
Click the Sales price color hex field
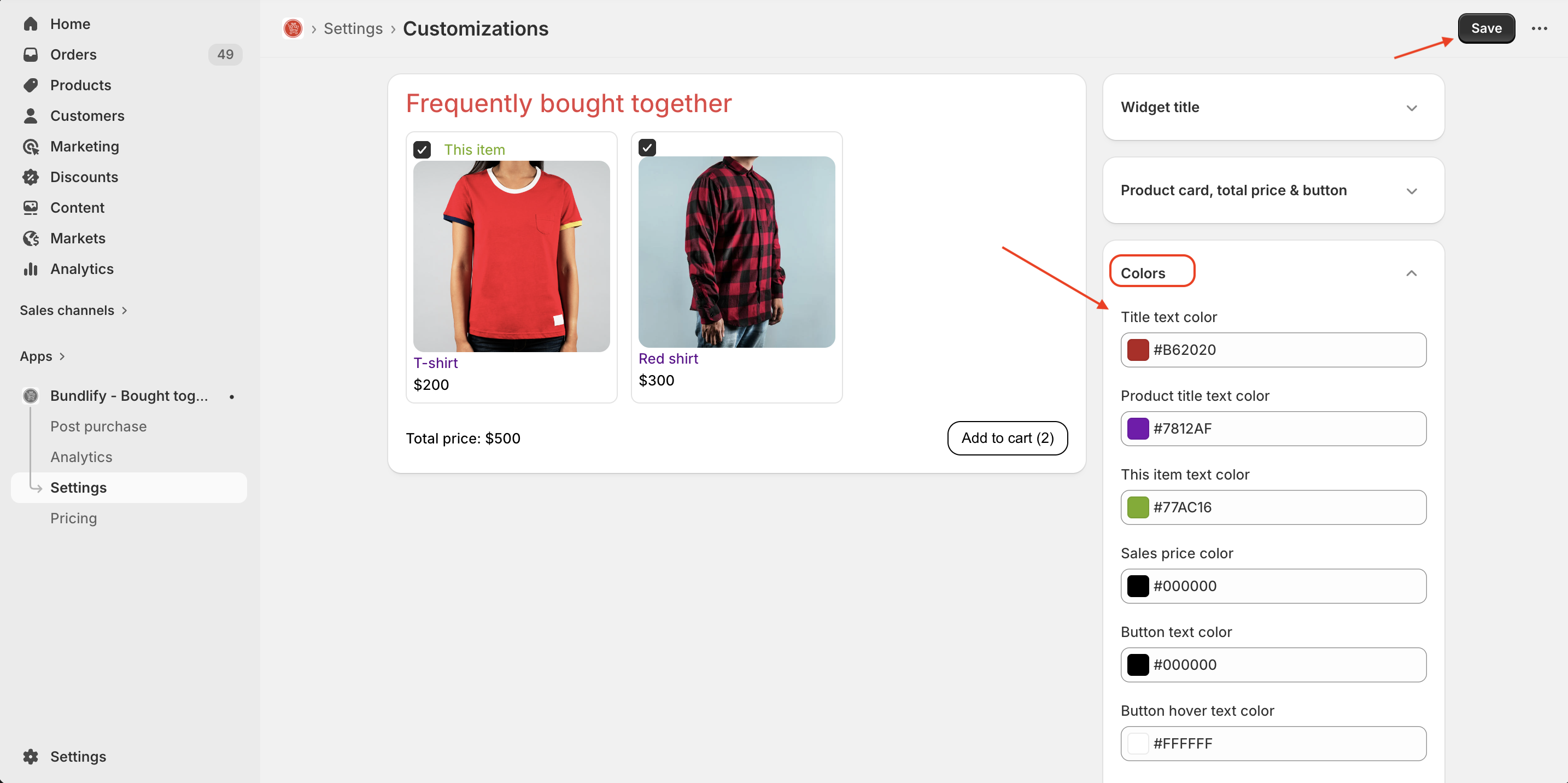coord(1284,586)
